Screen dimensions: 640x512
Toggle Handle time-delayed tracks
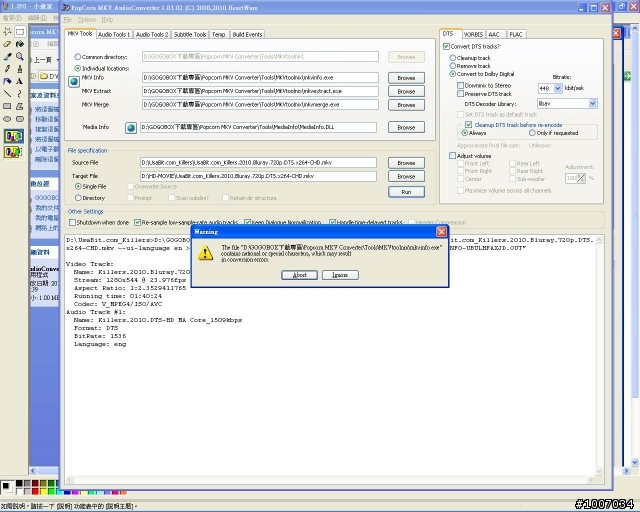pyautogui.click(x=333, y=223)
